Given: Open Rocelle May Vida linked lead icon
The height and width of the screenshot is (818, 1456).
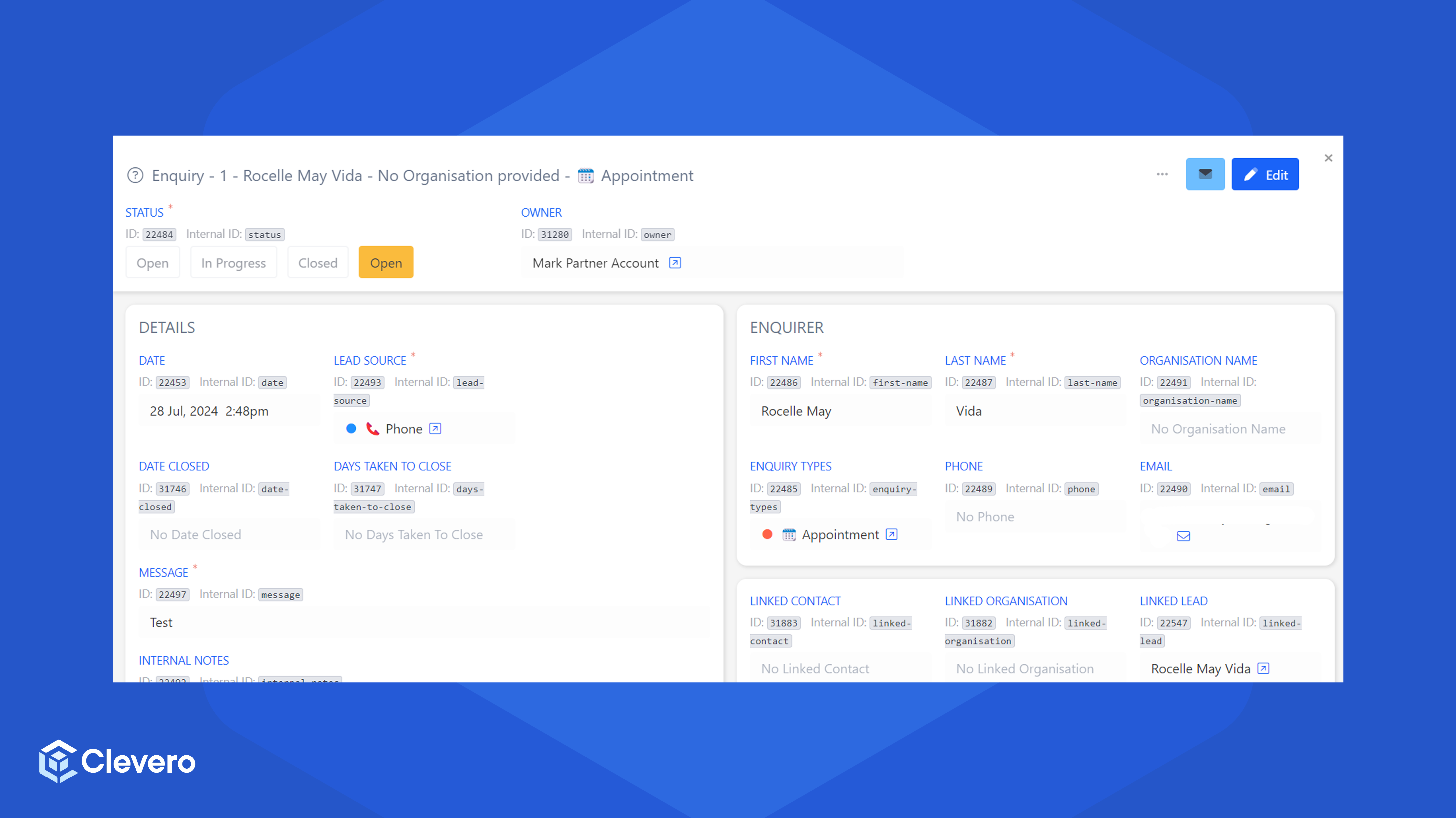Looking at the screenshot, I should pos(1263,668).
